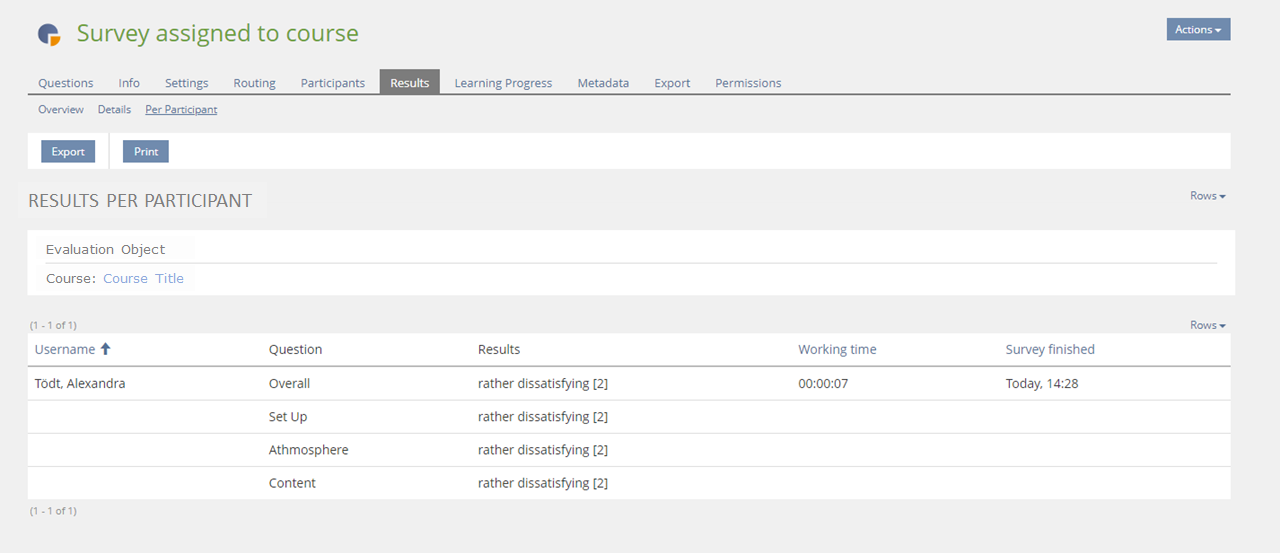The image size is (1280, 553).
Task: Switch to Learning Progress tab
Action: (x=503, y=83)
